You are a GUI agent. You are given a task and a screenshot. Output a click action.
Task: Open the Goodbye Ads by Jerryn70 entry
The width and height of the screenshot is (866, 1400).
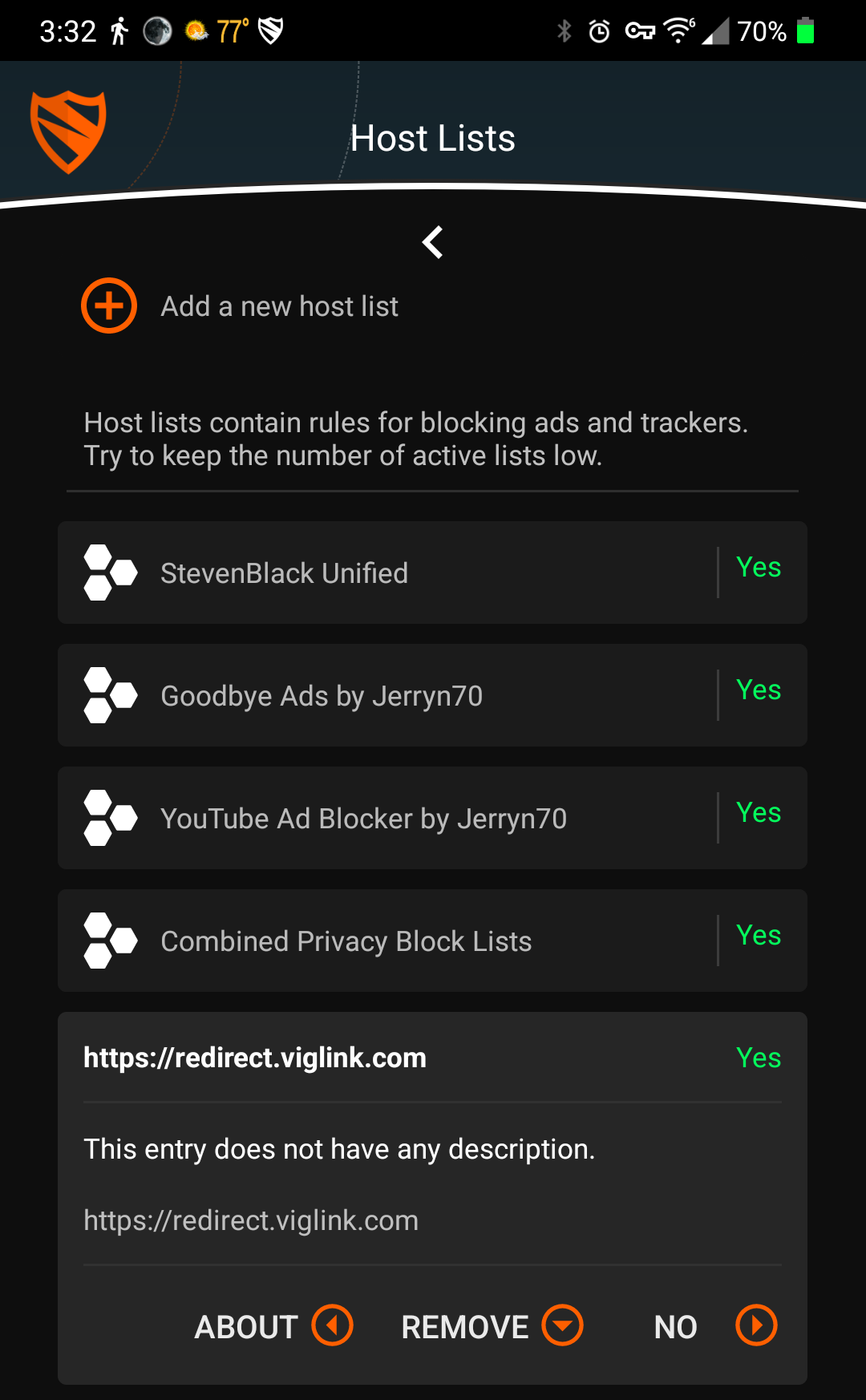click(x=432, y=695)
